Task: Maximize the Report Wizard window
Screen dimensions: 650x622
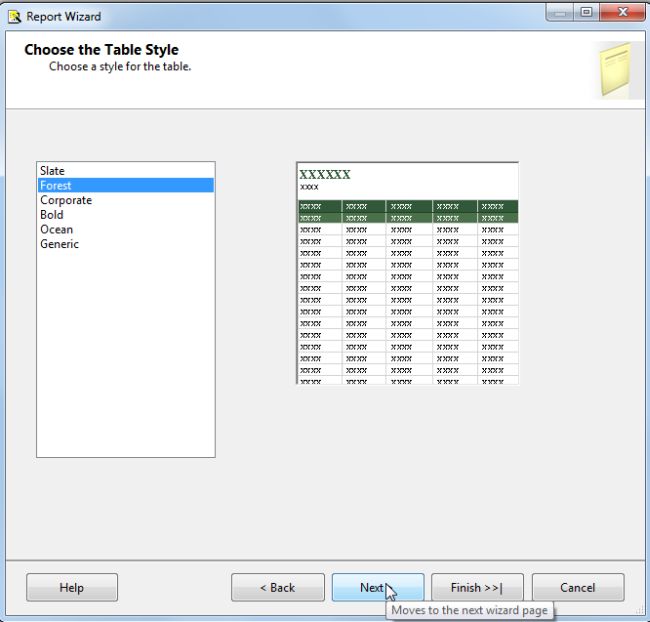Action: (586, 12)
